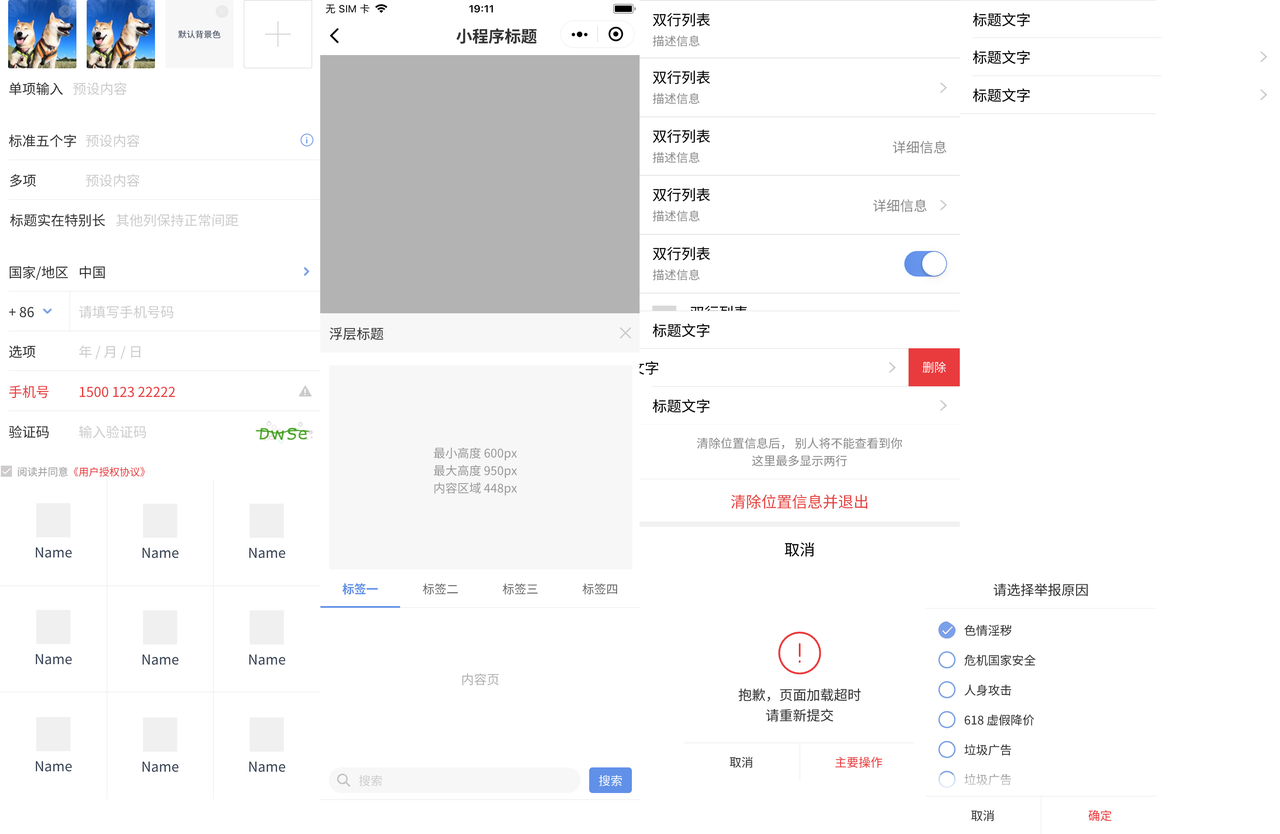
Task: Switch to the 标签三 tab
Action: [520, 589]
